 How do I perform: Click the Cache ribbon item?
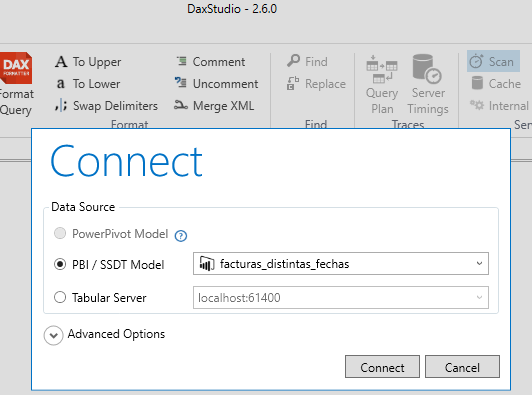[496, 83]
